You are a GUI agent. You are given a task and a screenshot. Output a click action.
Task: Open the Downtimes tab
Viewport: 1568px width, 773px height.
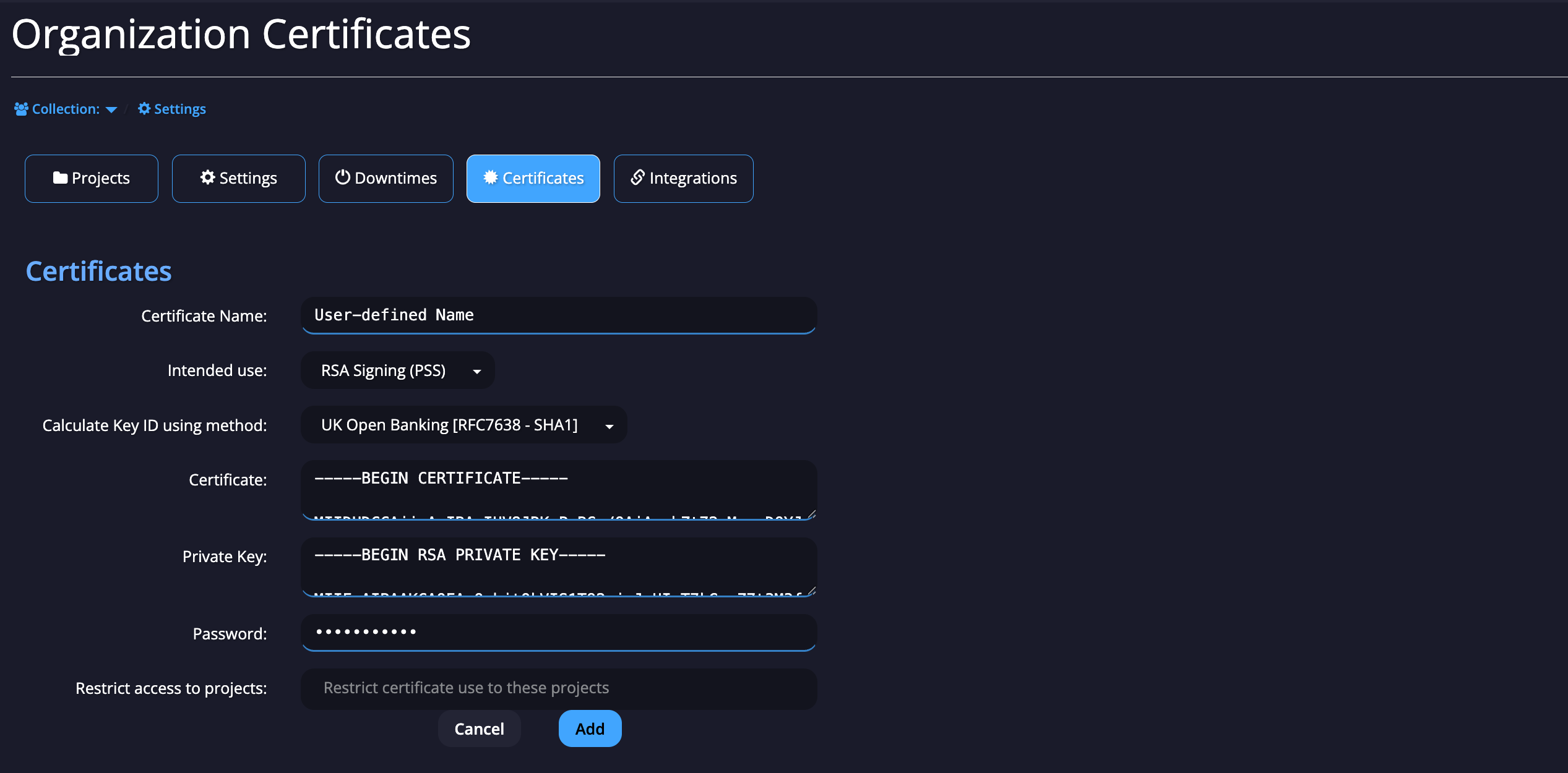[386, 177]
